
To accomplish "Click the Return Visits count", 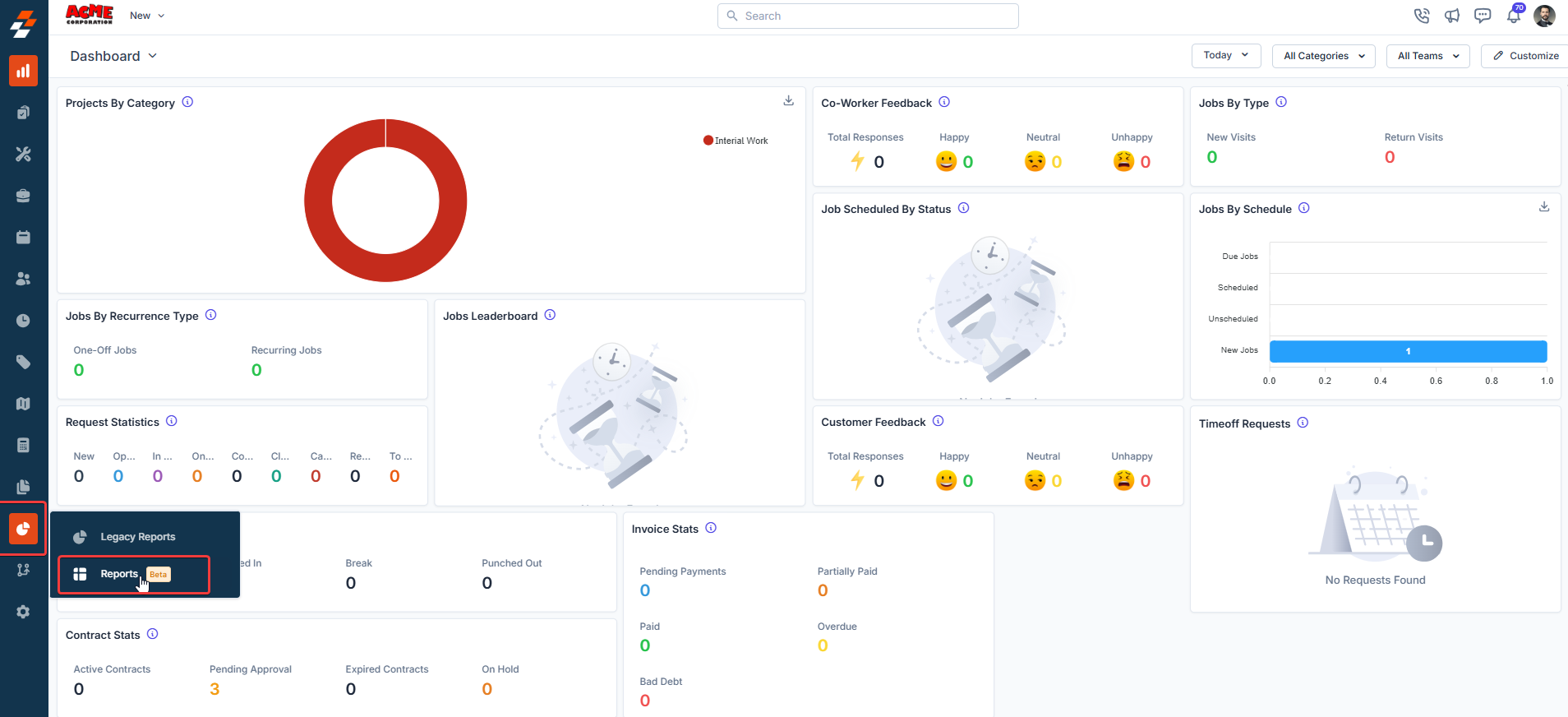I will (1390, 157).
